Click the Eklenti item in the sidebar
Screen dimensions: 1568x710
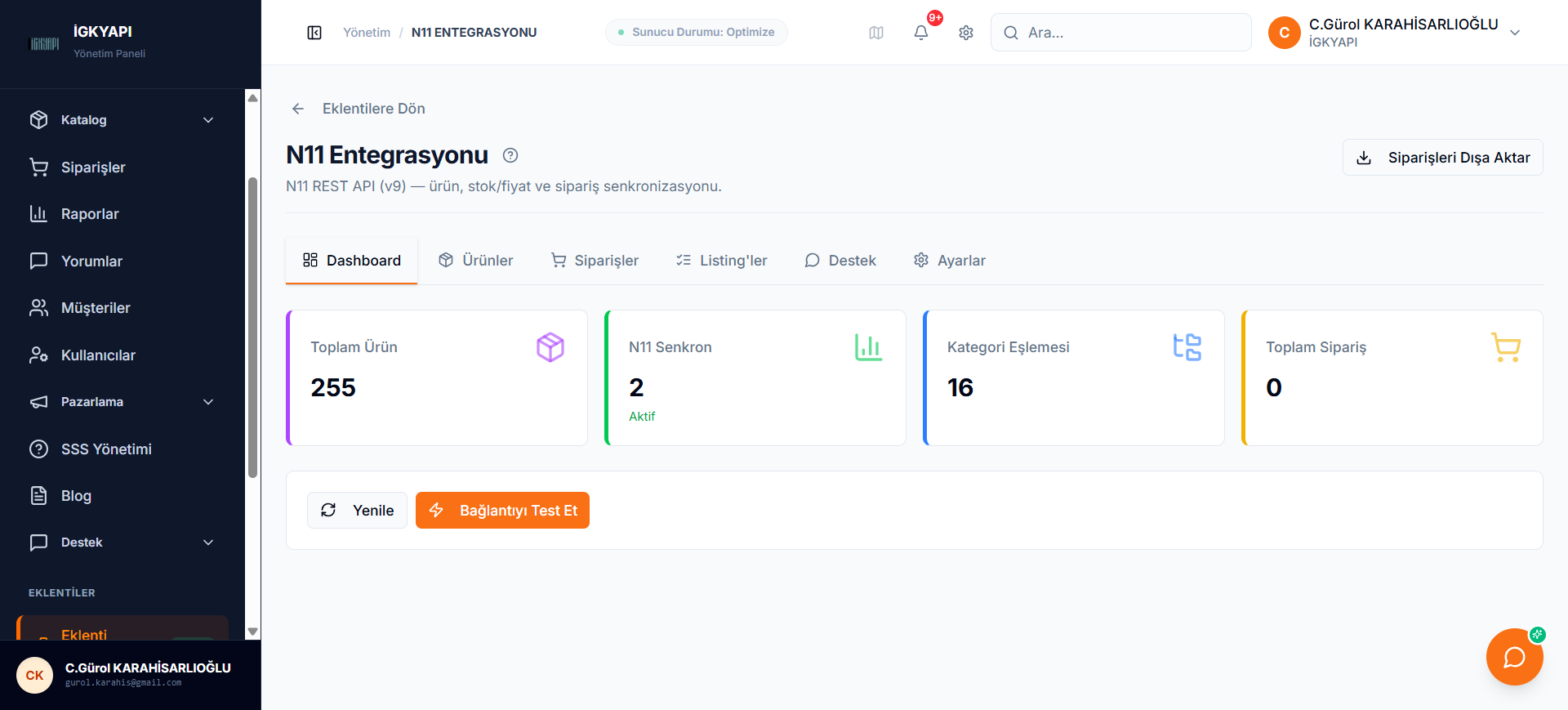[x=122, y=629]
